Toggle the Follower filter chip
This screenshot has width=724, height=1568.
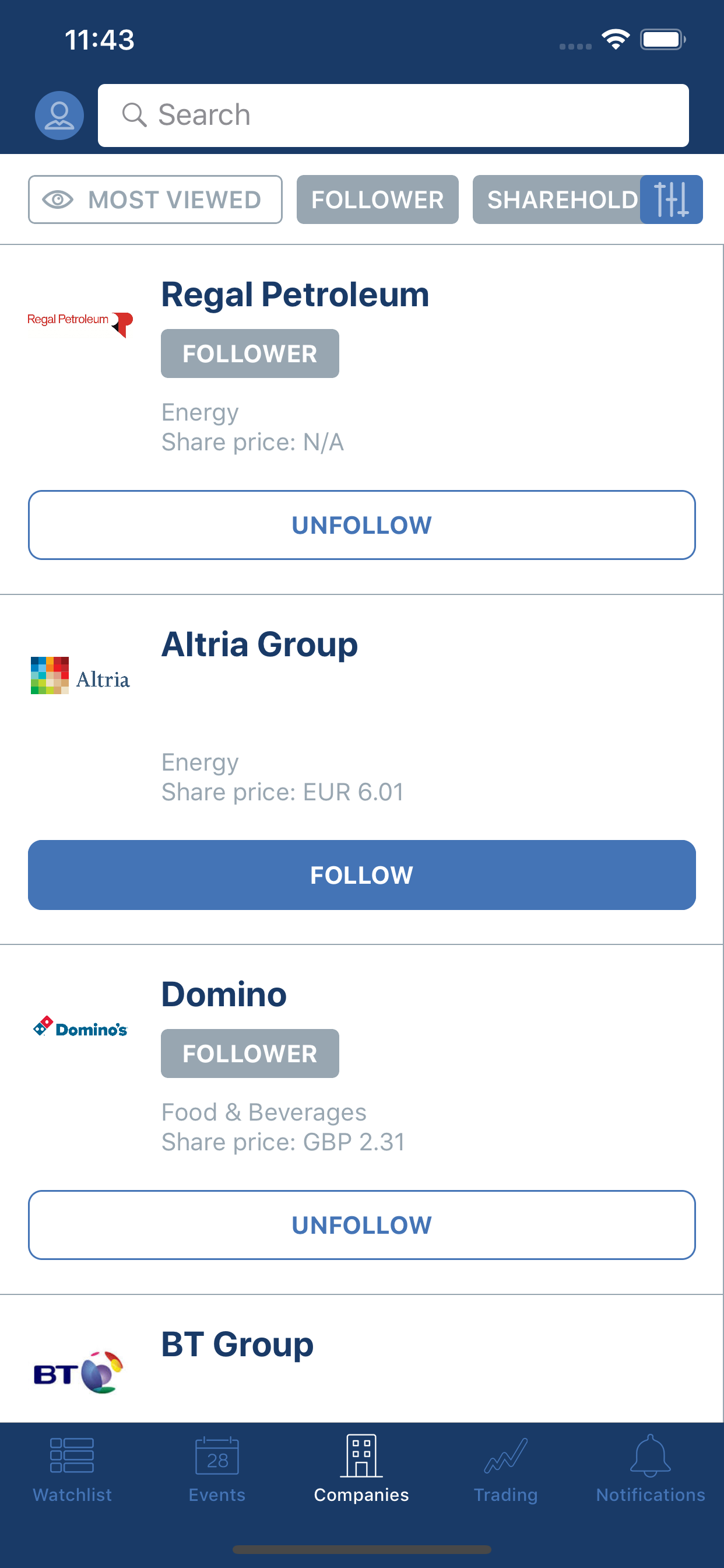pos(377,199)
